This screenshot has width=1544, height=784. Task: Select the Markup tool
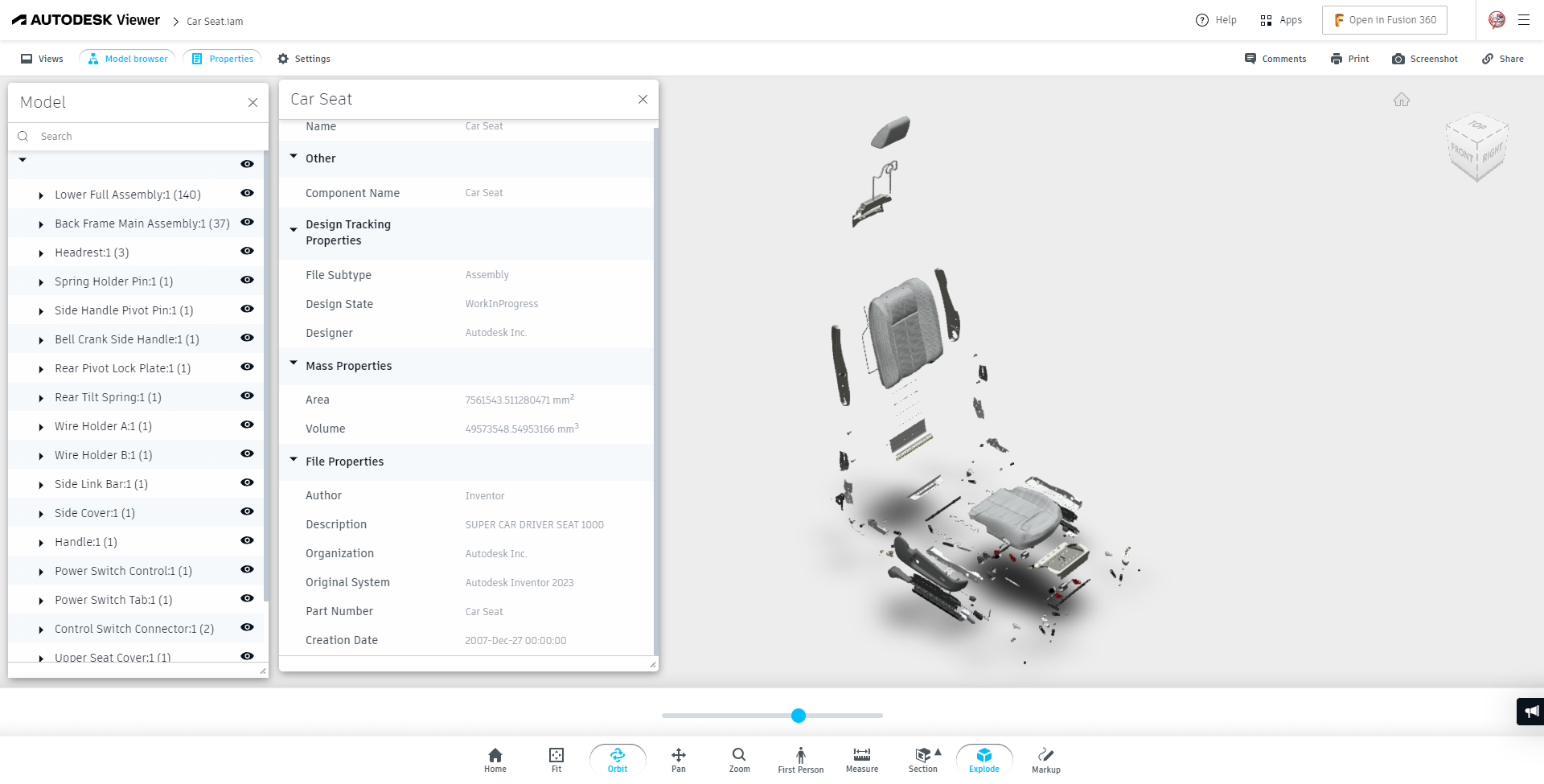click(1045, 757)
